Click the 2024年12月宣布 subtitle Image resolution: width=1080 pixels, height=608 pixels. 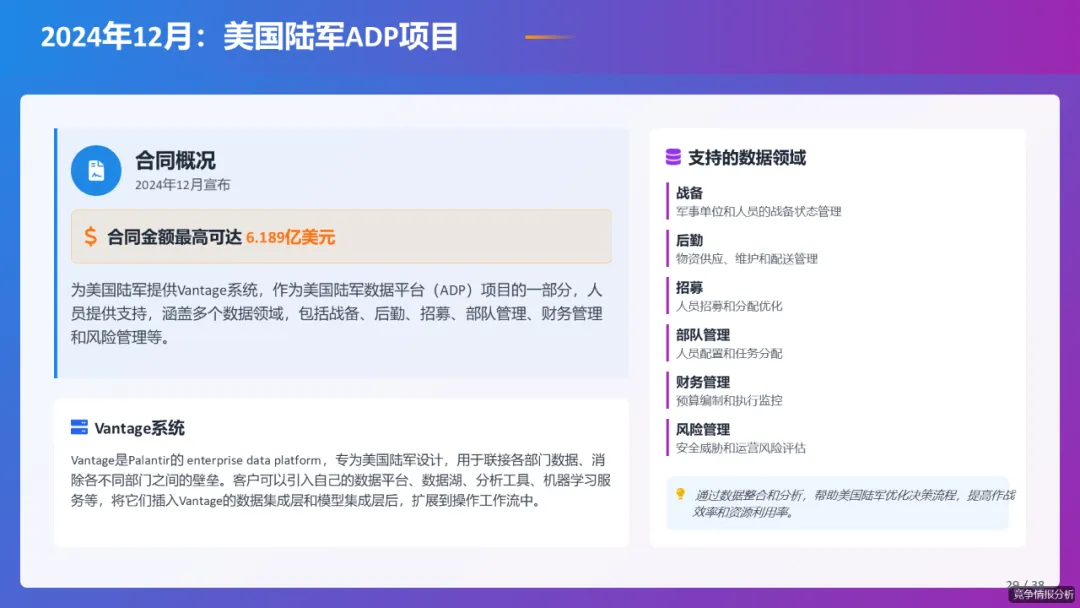tap(183, 185)
